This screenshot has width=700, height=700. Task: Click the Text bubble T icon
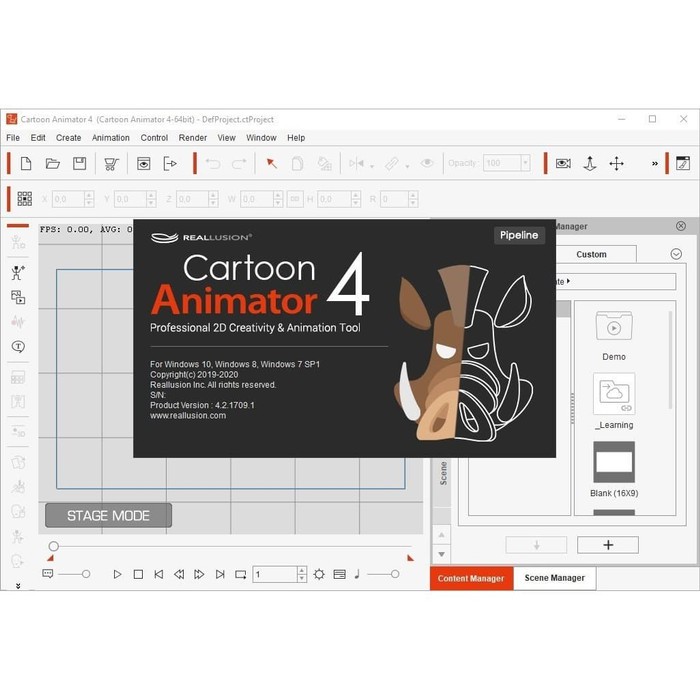(x=18, y=346)
